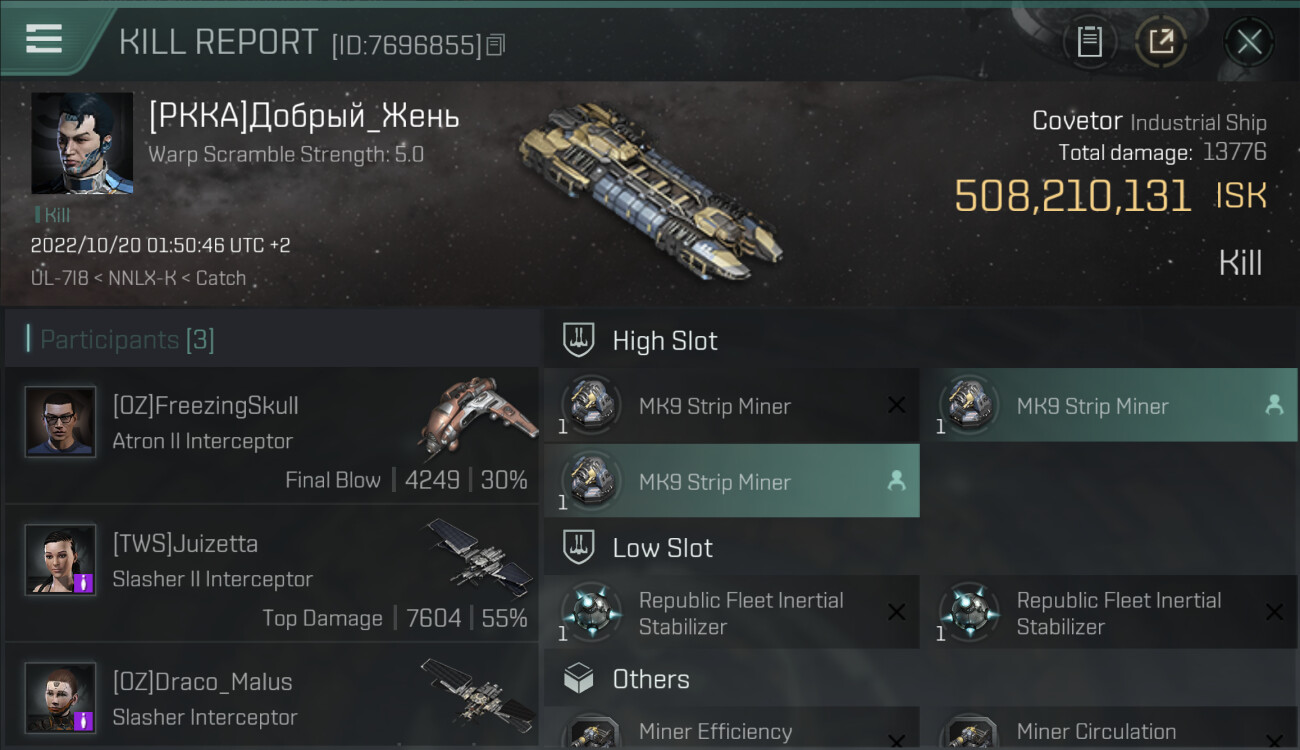Open the Miner Efficiency item

pos(732,730)
